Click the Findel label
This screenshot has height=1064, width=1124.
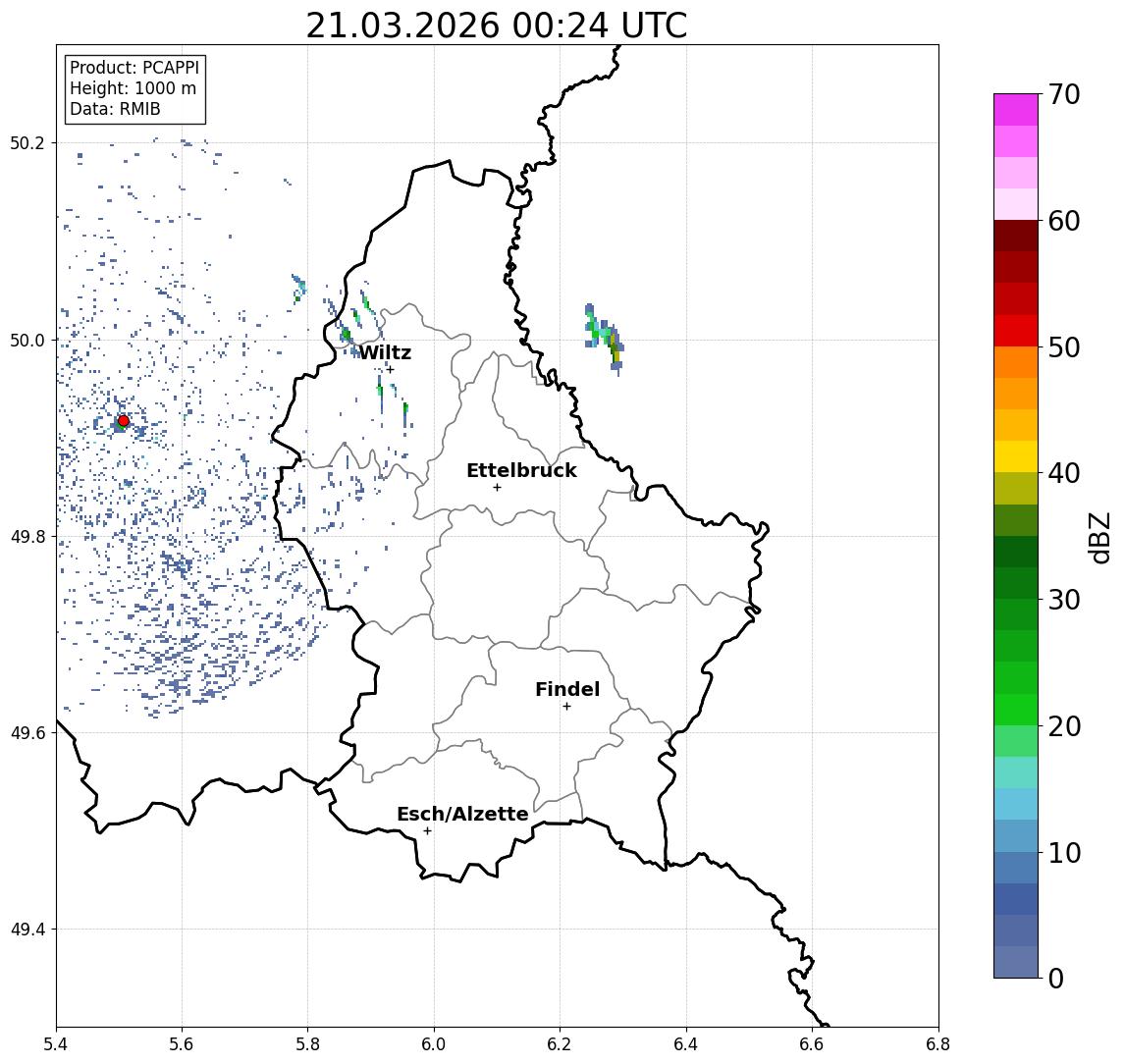567,689
